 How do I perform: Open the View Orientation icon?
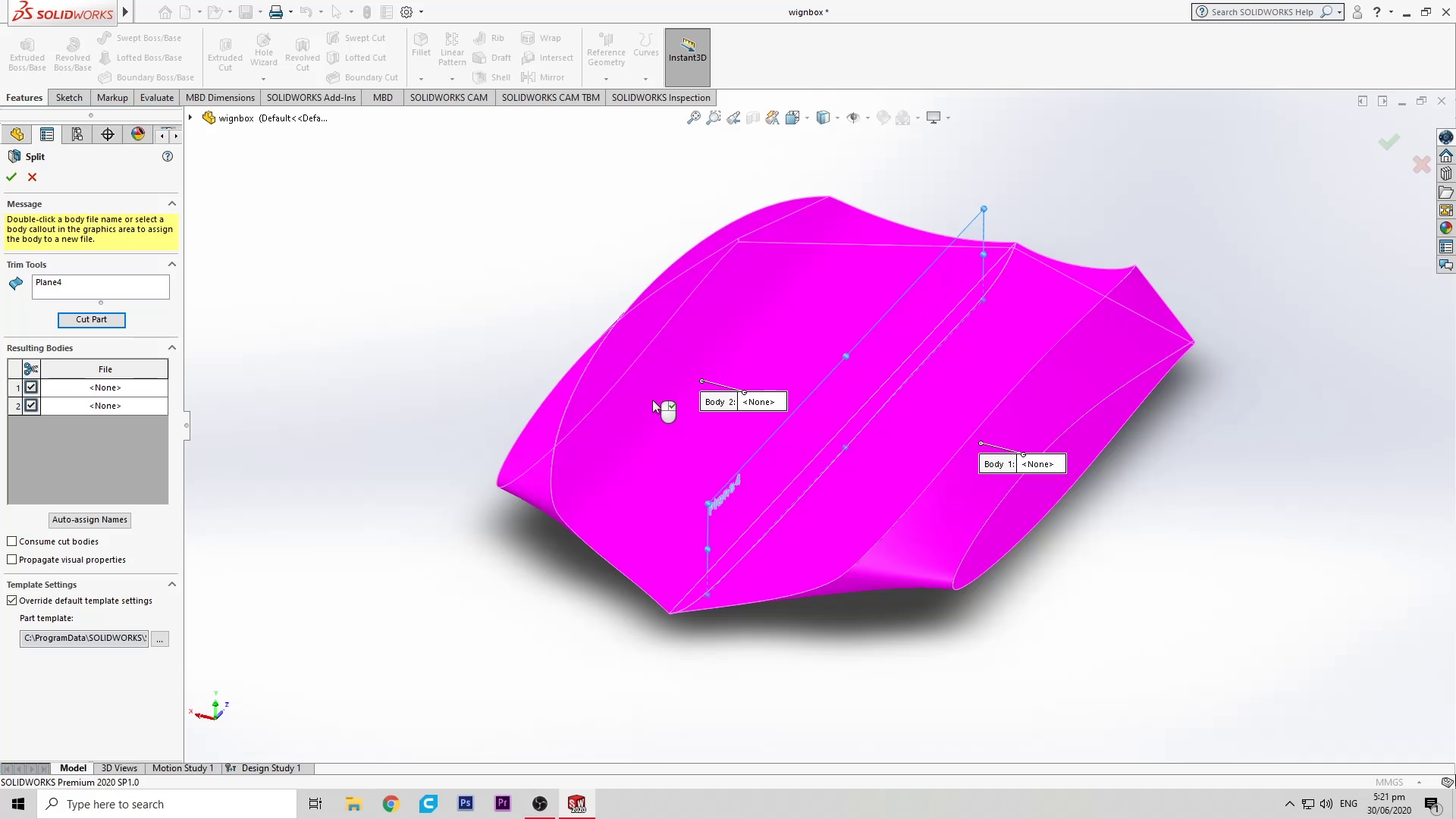(793, 118)
